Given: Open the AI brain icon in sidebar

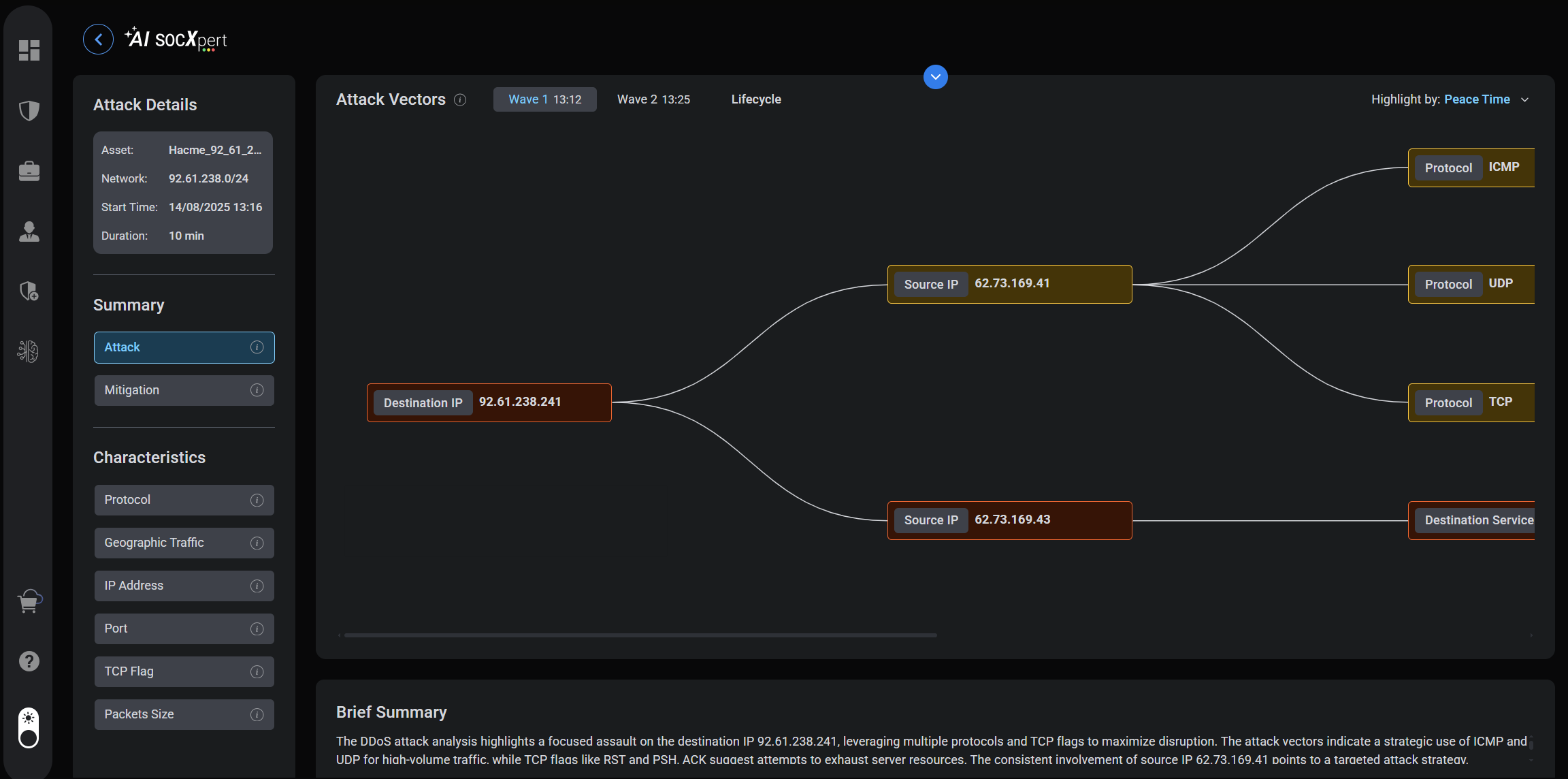Looking at the screenshot, I should click(x=29, y=351).
